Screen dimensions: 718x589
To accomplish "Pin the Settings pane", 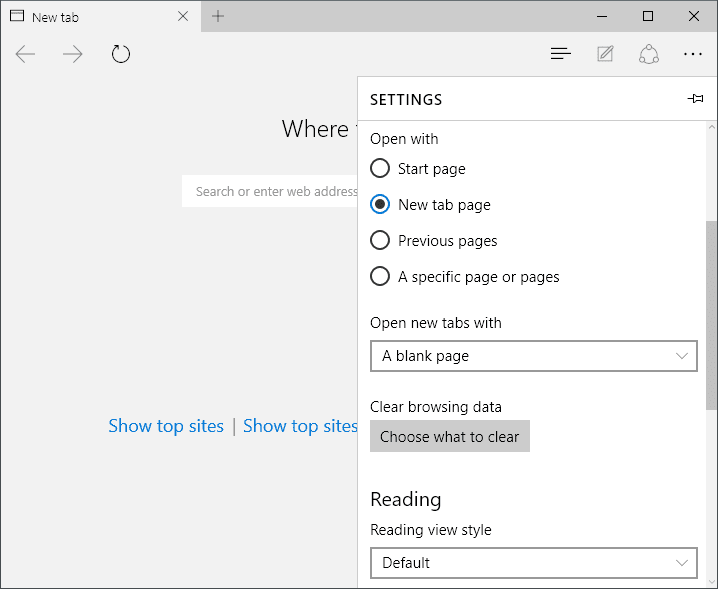I will tap(696, 98).
